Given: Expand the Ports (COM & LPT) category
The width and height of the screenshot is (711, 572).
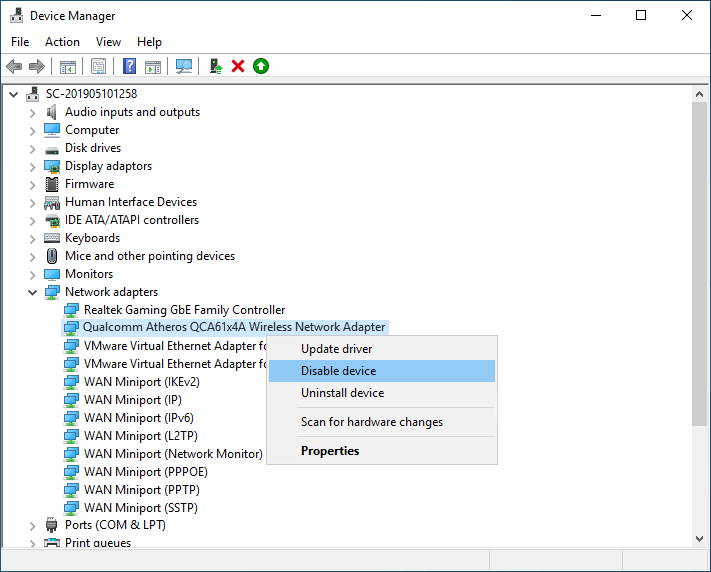Looking at the screenshot, I should (33, 526).
